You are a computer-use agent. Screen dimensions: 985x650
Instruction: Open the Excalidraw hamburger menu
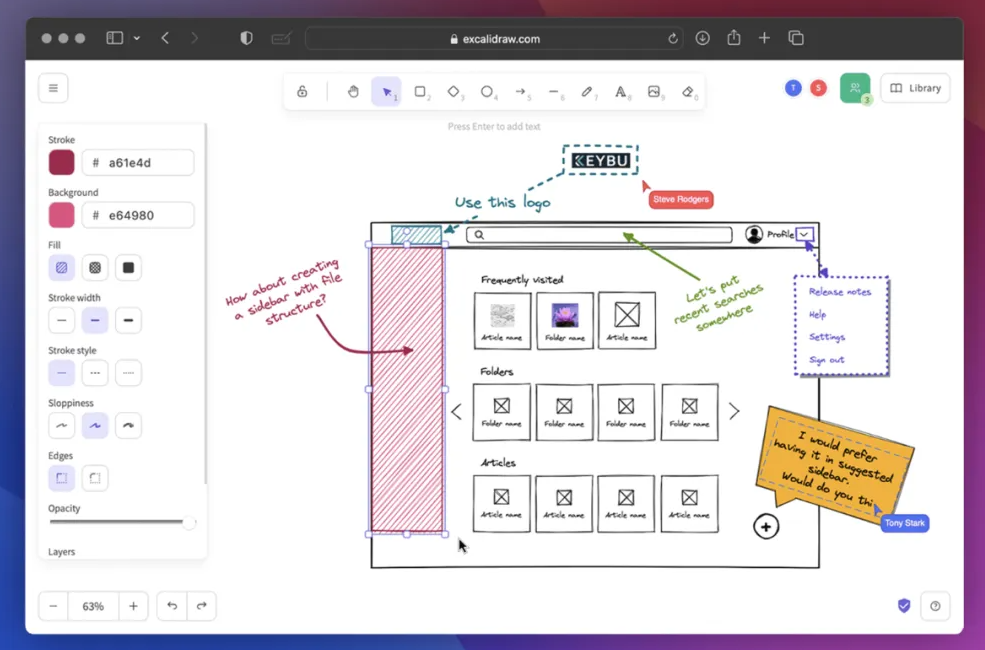click(53, 88)
